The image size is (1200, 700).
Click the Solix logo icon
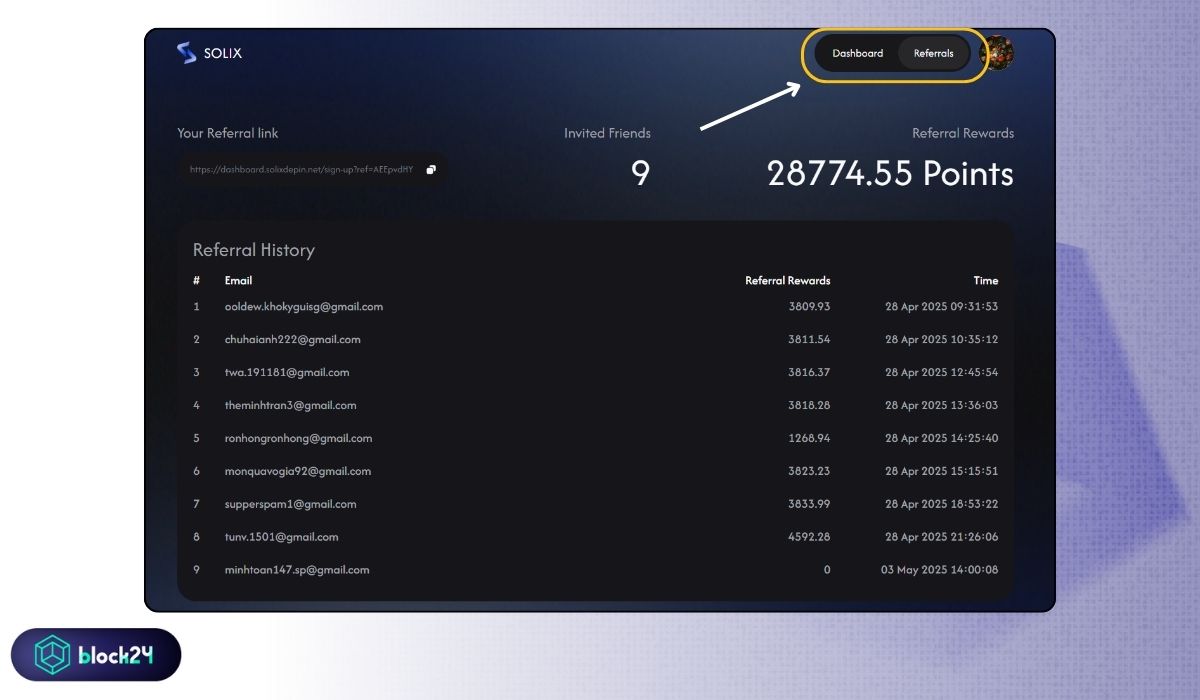(x=186, y=53)
